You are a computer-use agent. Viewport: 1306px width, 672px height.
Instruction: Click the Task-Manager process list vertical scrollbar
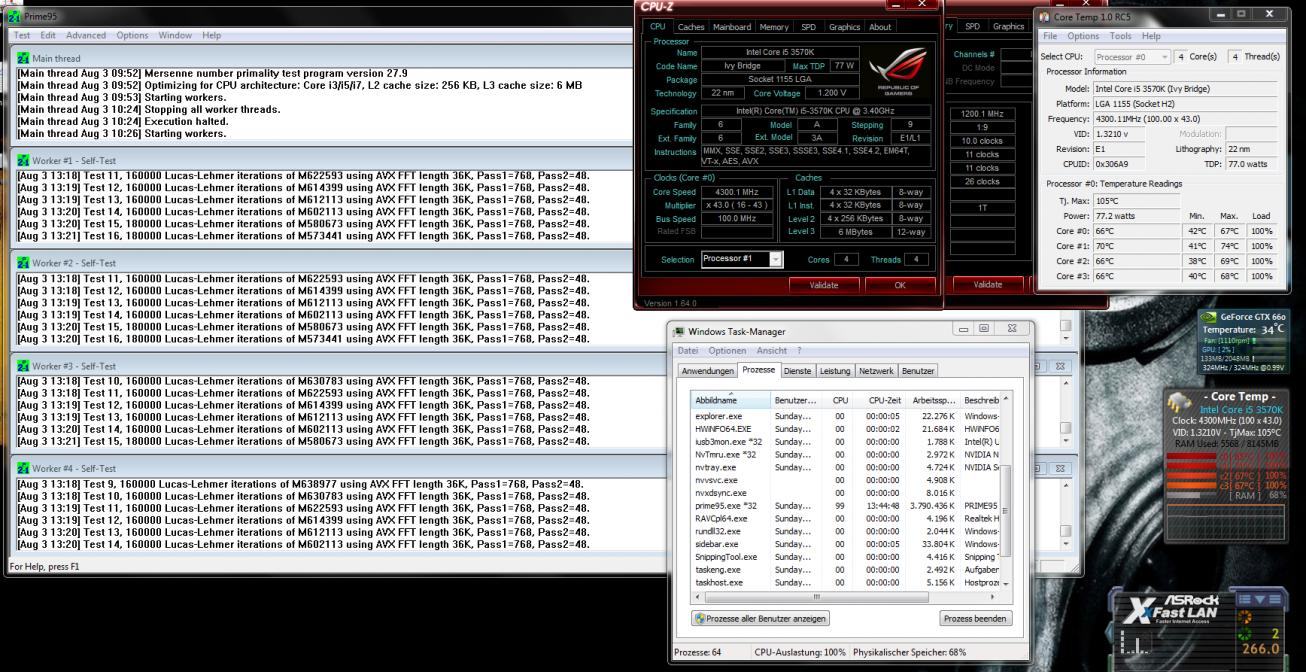[1003, 490]
